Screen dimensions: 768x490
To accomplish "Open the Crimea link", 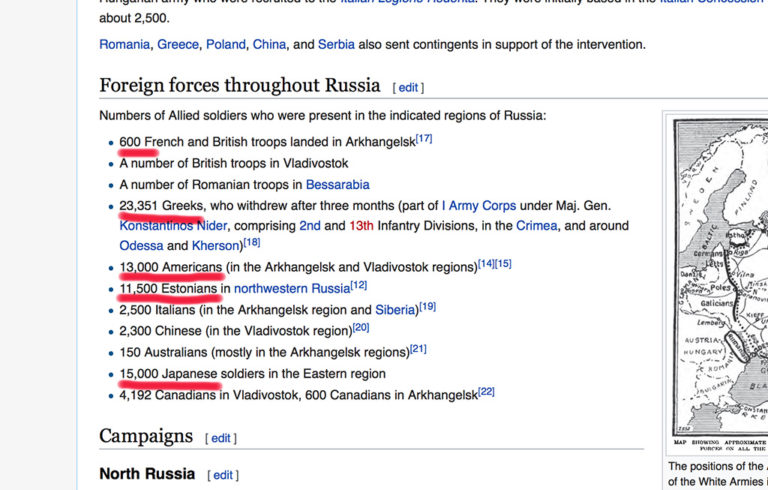I will [538, 226].
